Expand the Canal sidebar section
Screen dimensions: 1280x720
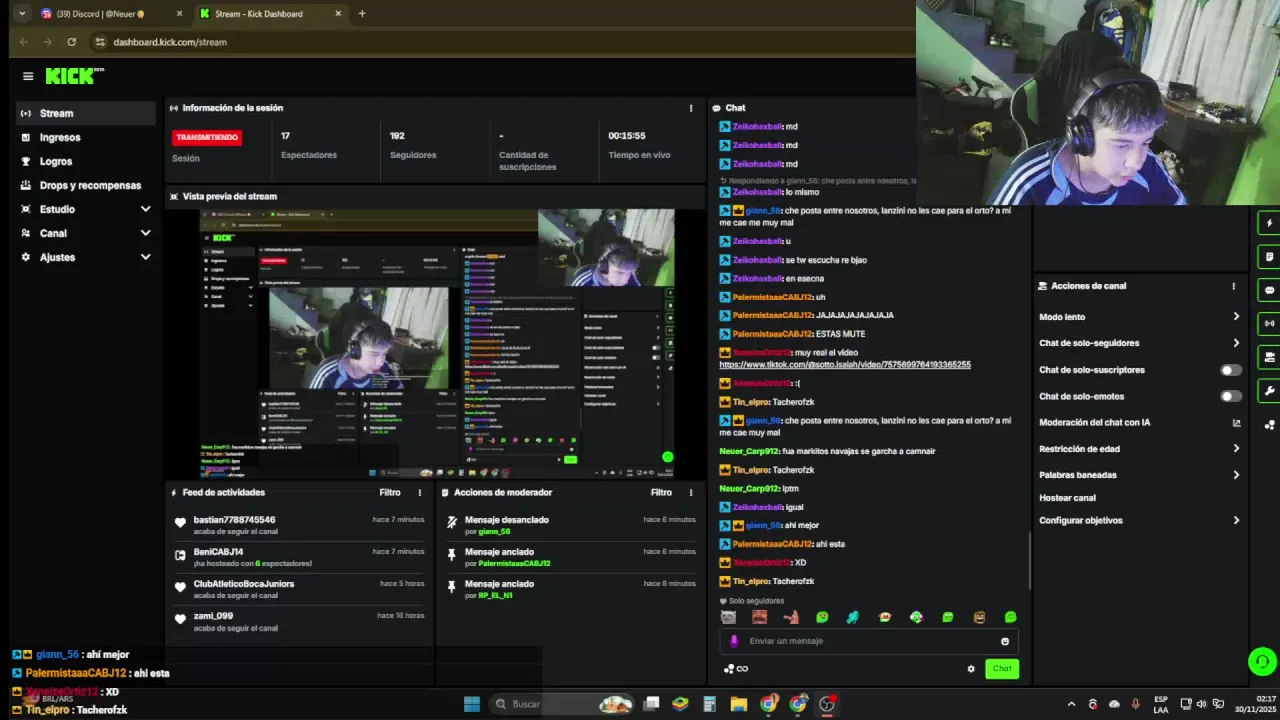[85, 233]
